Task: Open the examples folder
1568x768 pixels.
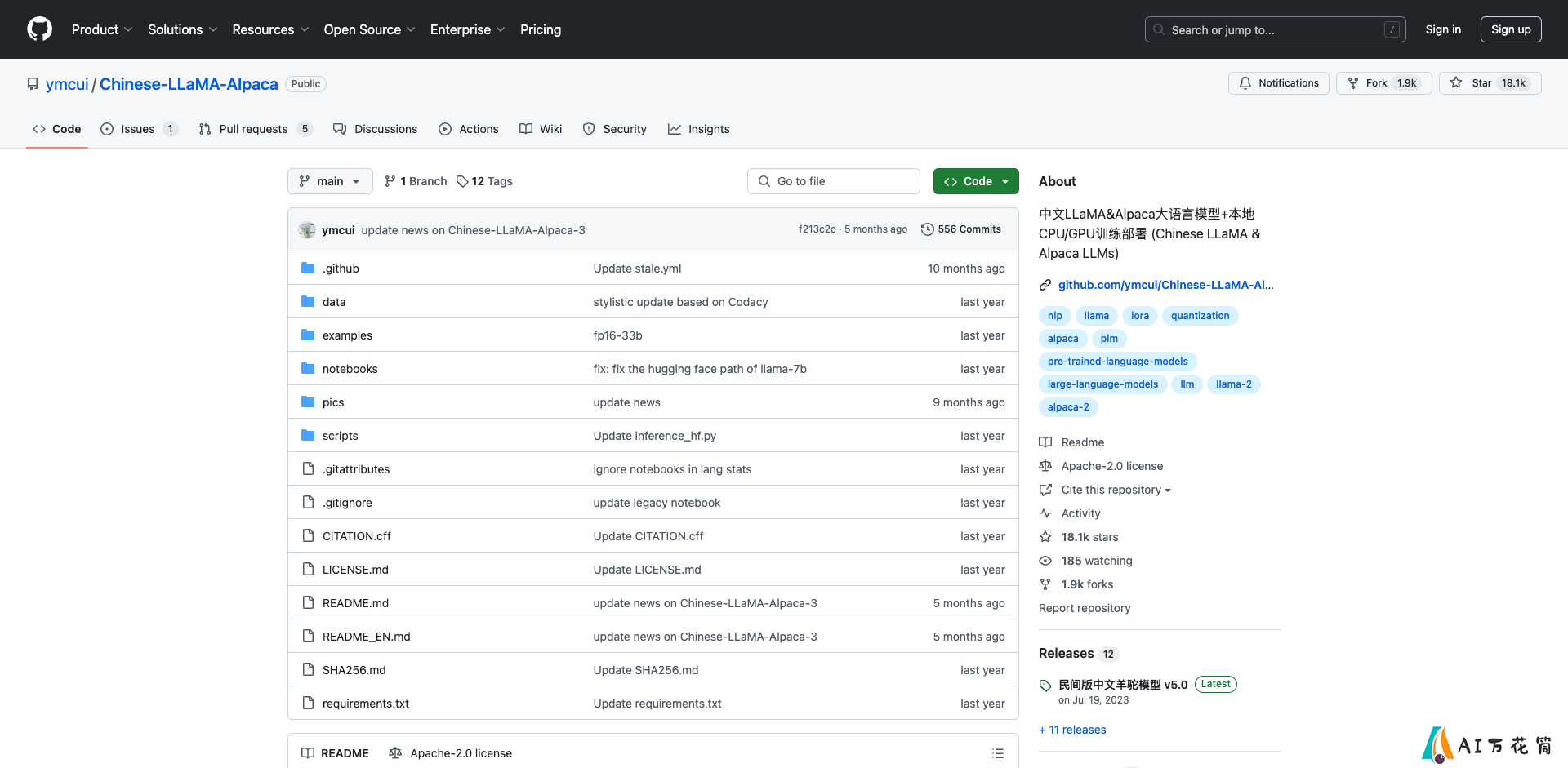Action: [347, 335]
